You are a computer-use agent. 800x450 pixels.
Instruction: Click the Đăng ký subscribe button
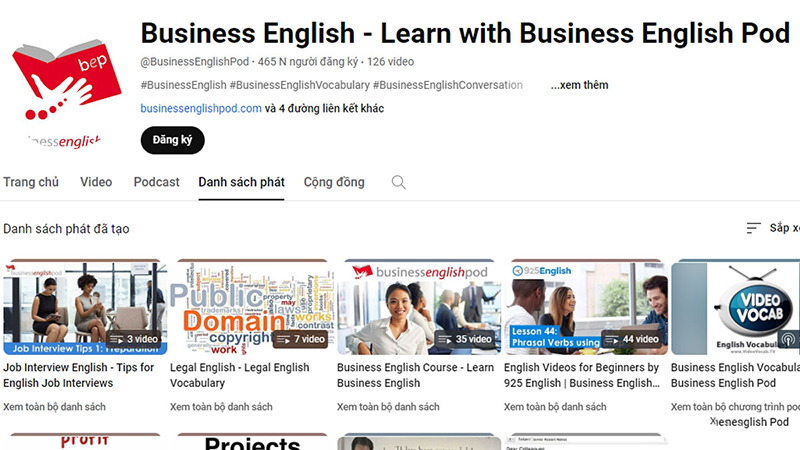172,140
